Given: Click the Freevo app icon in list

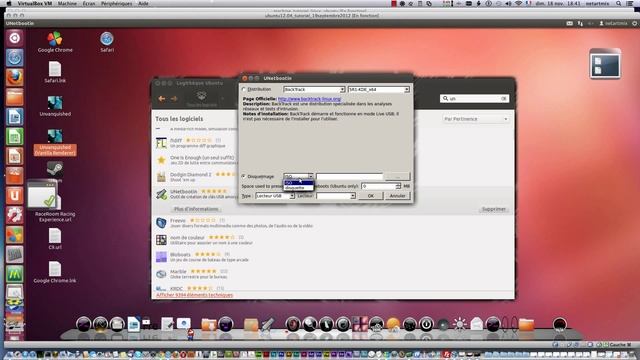Looking at the screenshot, I should [161, 222].
